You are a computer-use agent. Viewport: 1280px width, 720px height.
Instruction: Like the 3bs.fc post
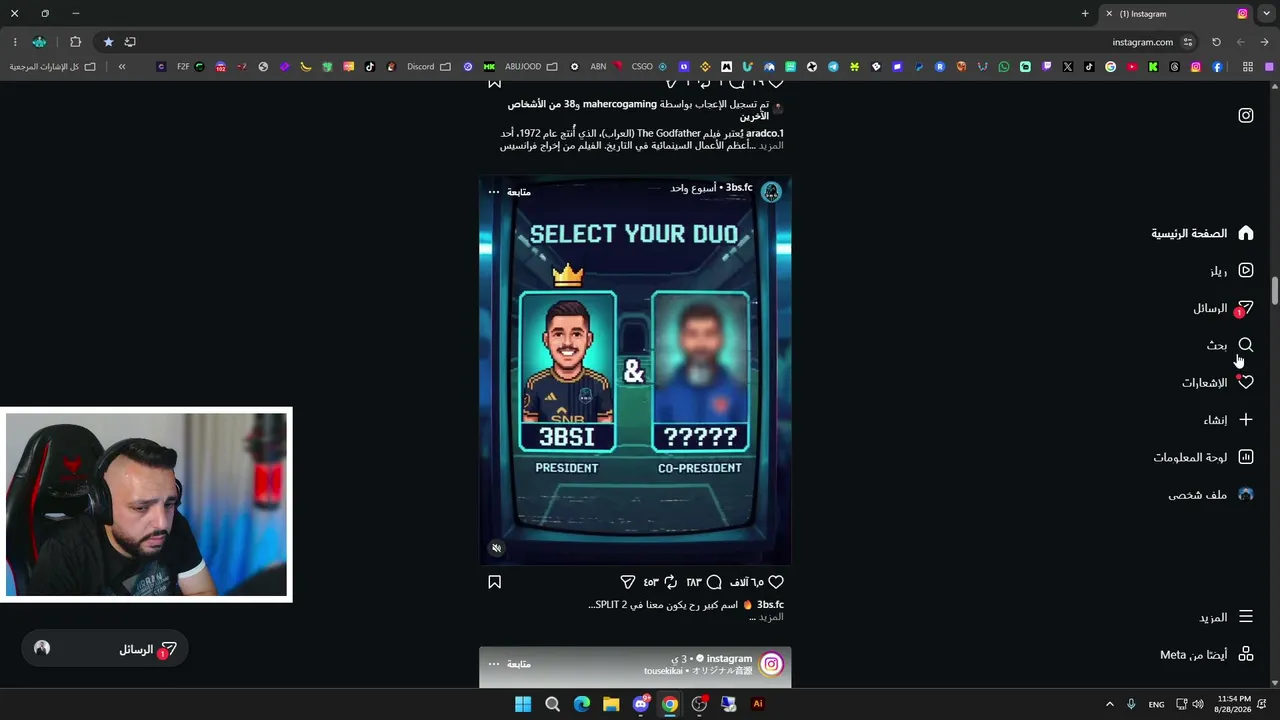(776, 582)
